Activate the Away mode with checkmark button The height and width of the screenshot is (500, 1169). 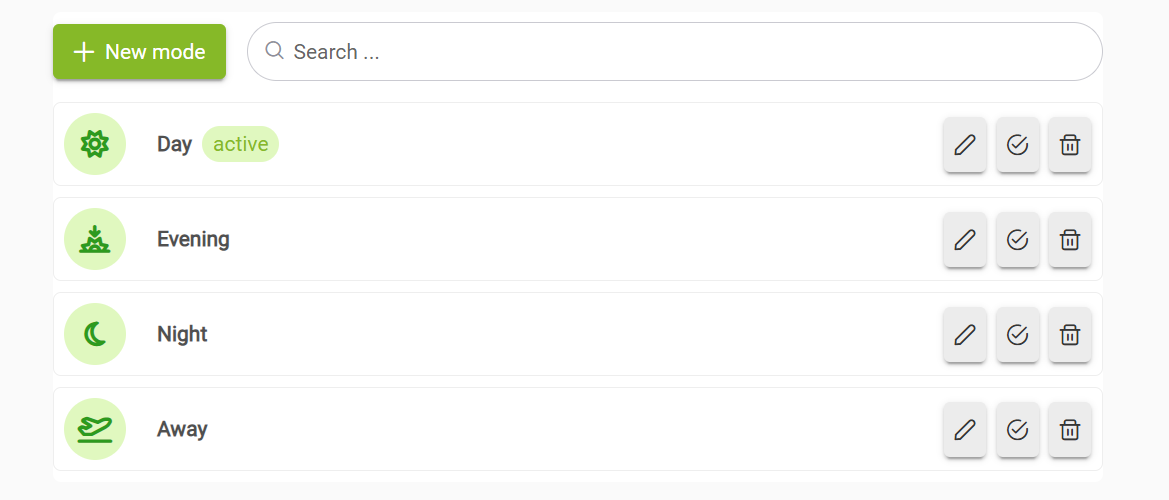[1017, 430]
